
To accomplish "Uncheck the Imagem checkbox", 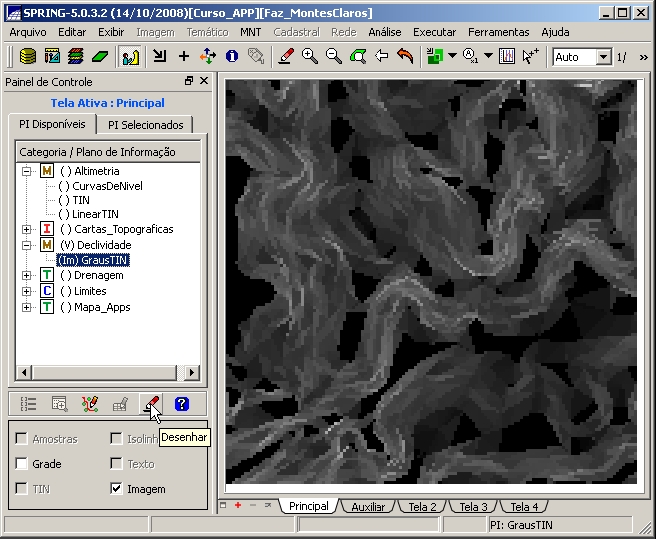I will [x=117, y=489].
